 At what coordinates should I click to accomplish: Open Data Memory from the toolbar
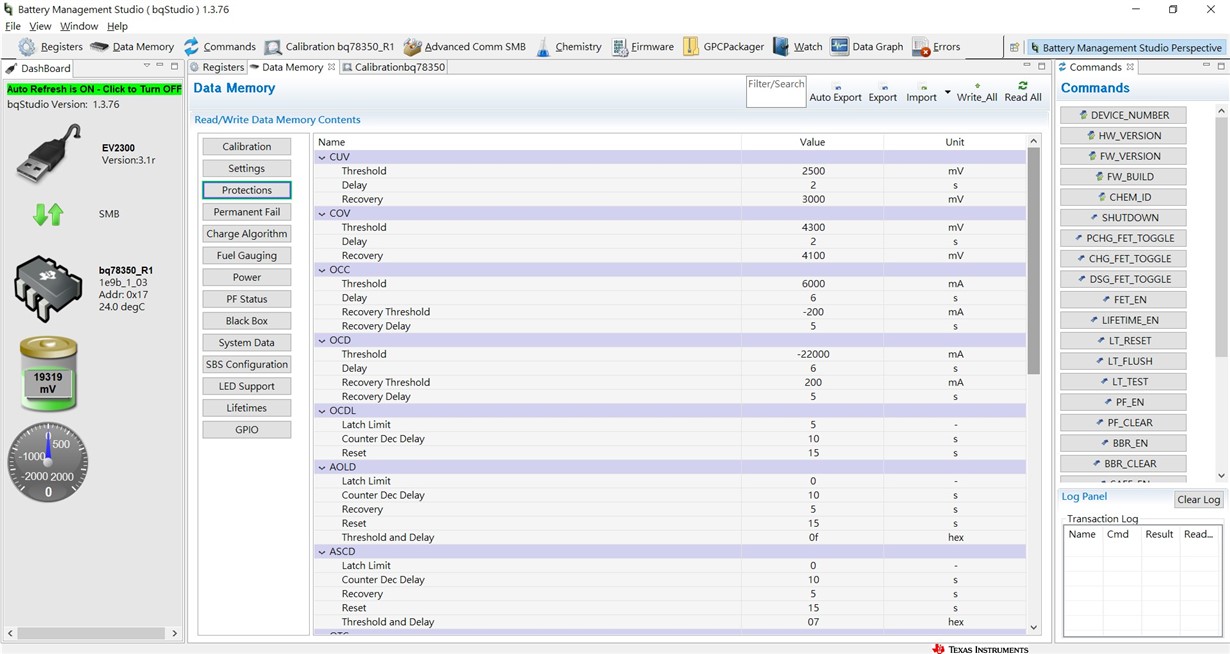132,47
